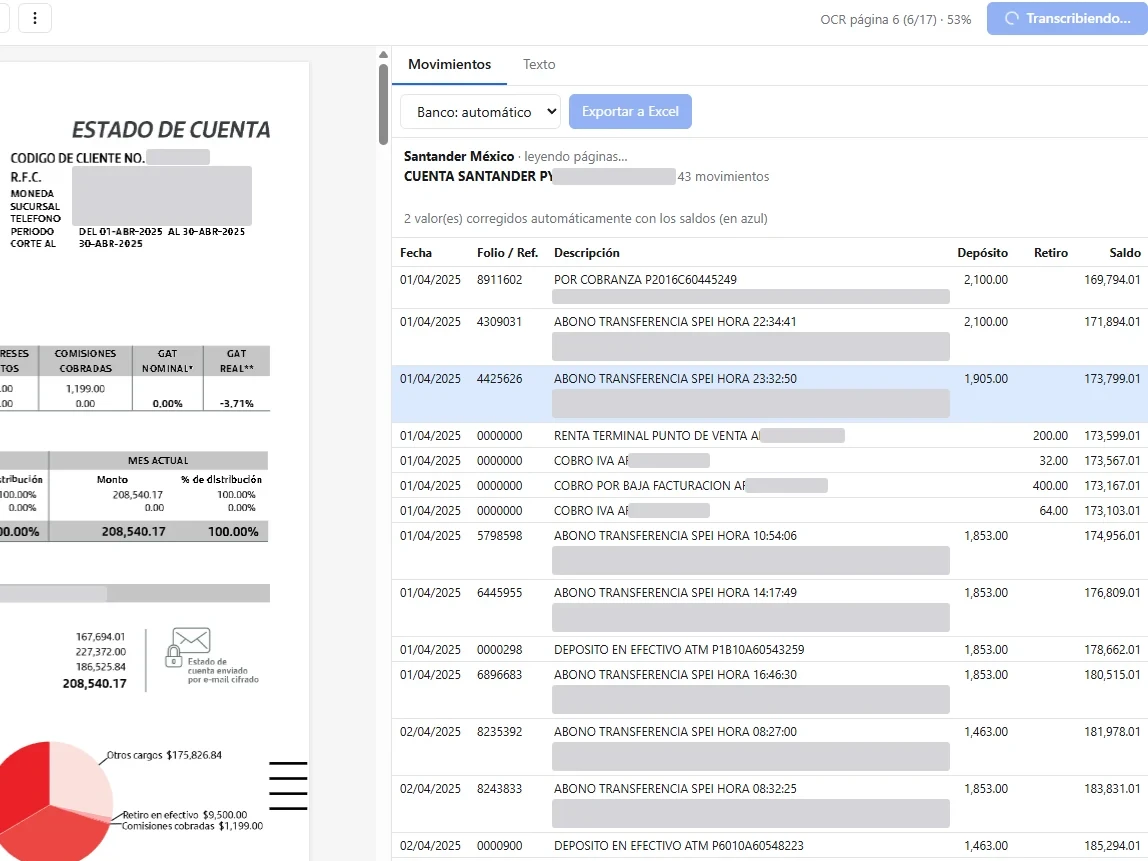Select the SPEI HORA 08:32:25 row
The image size is (1148, 861).
click(769, 805)
